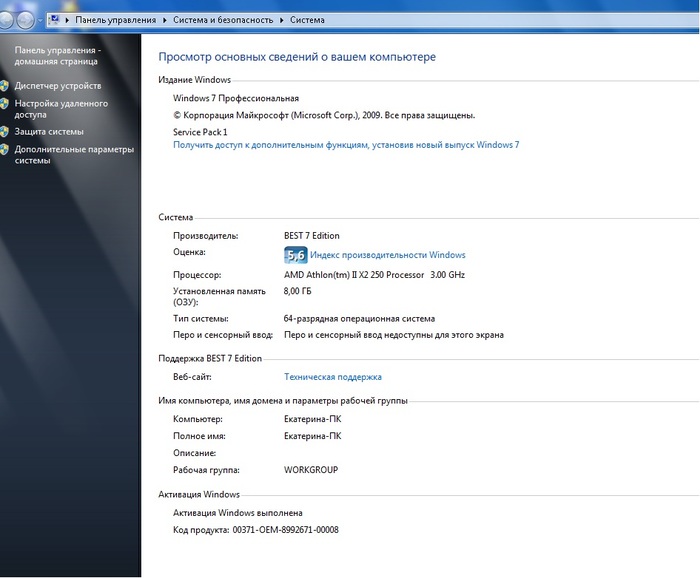The height and width of the screenshot is (578, 700).
Task: Click shield icon beside Настройка удаленного доступа
Action: [x=5, y=103]
